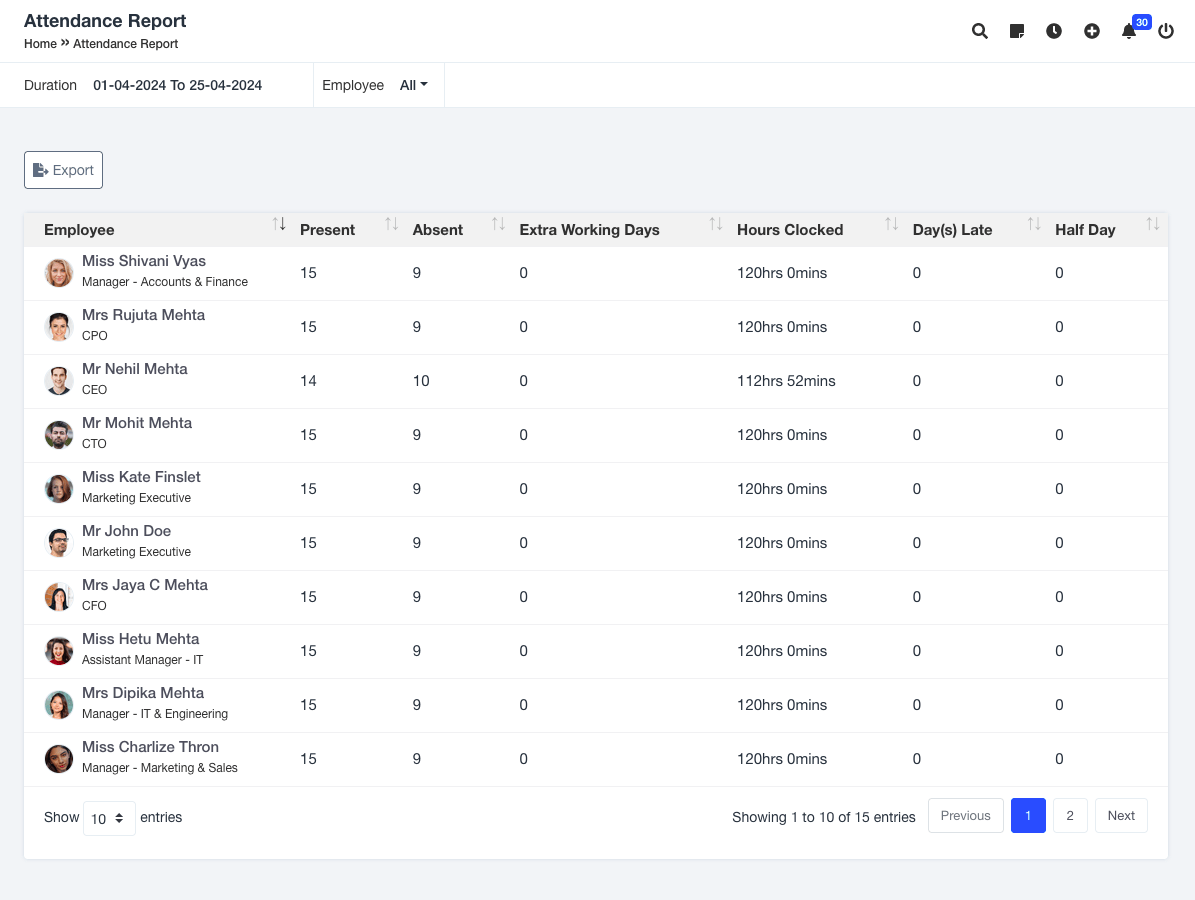Sort table by Employee column arrows
Screen dimensions: 1195x900
[x=279, y=225]
